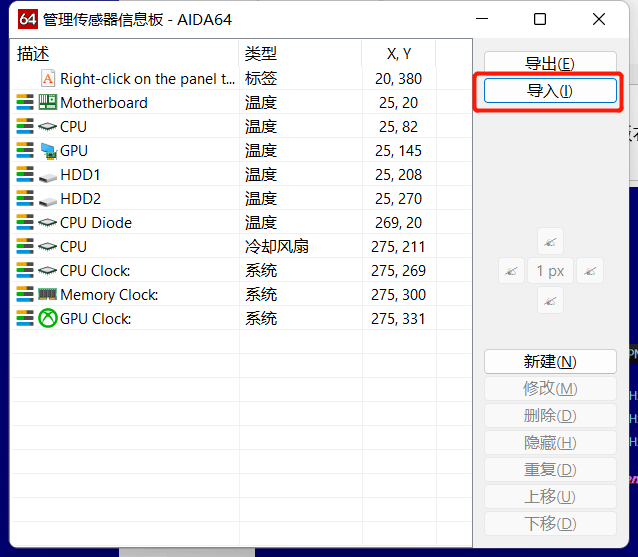Click the 下移(D) move down button
This screenshot has width=638, height=557.
click(550, 523)
